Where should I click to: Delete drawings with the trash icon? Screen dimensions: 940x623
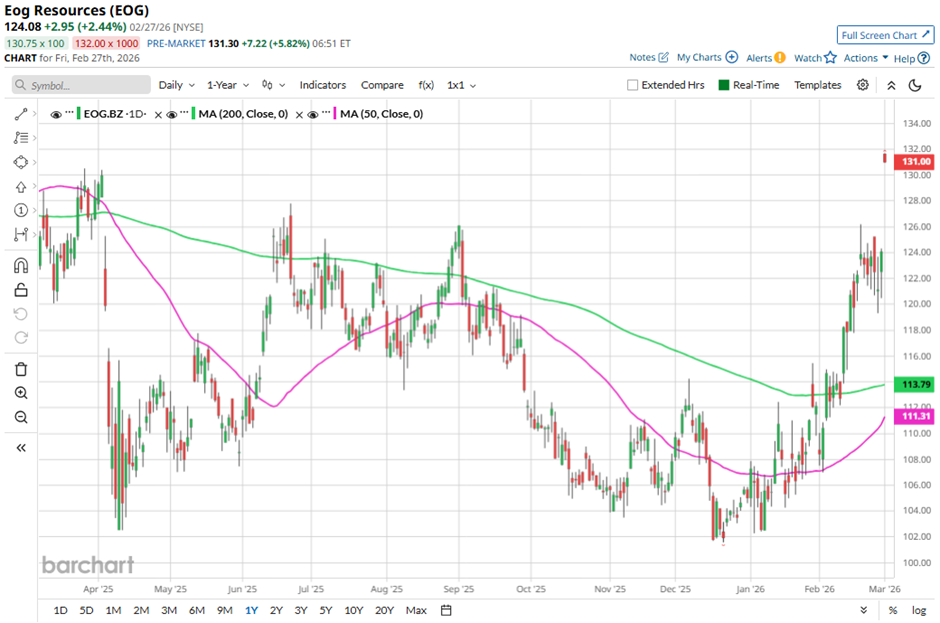[x=21, y=369]
